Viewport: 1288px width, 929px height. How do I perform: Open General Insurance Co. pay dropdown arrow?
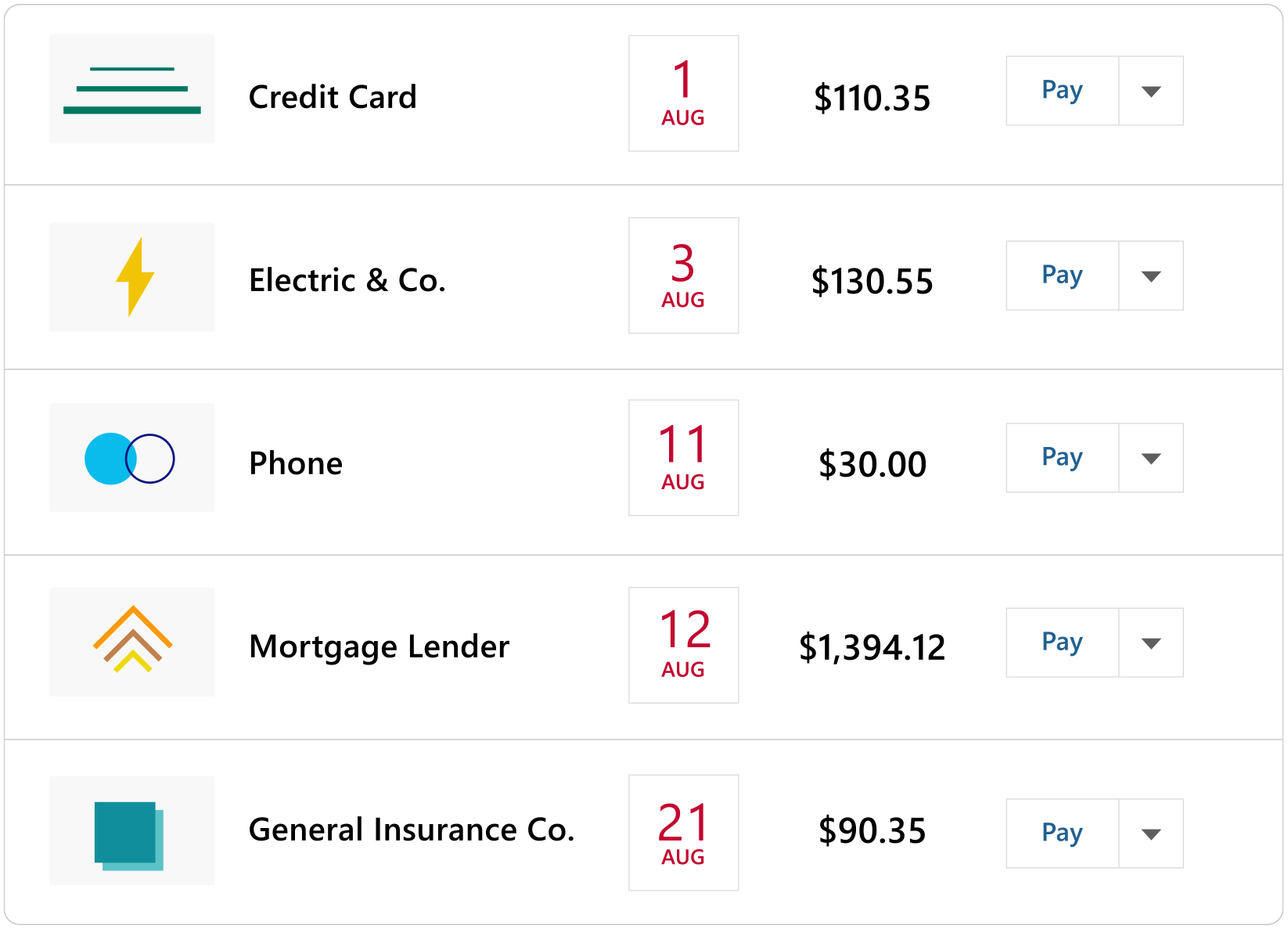(x=1150, y=834)
